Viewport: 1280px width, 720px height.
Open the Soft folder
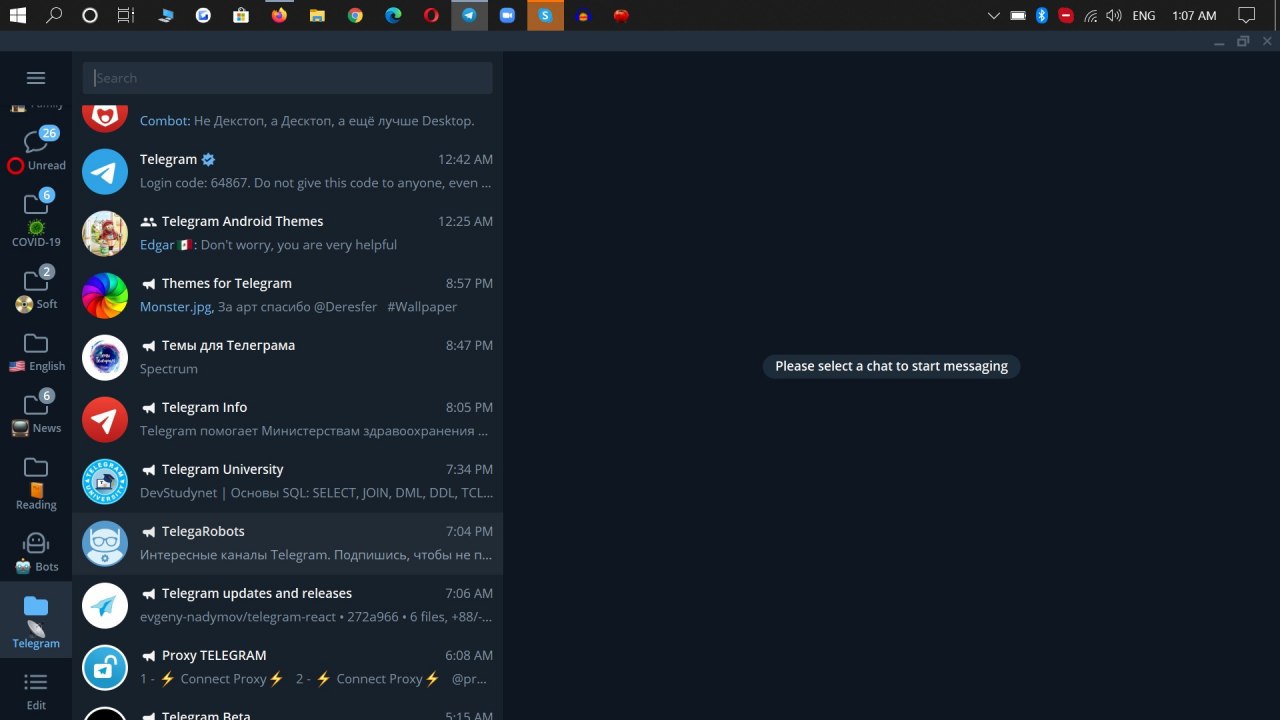(x=36, y=289)
